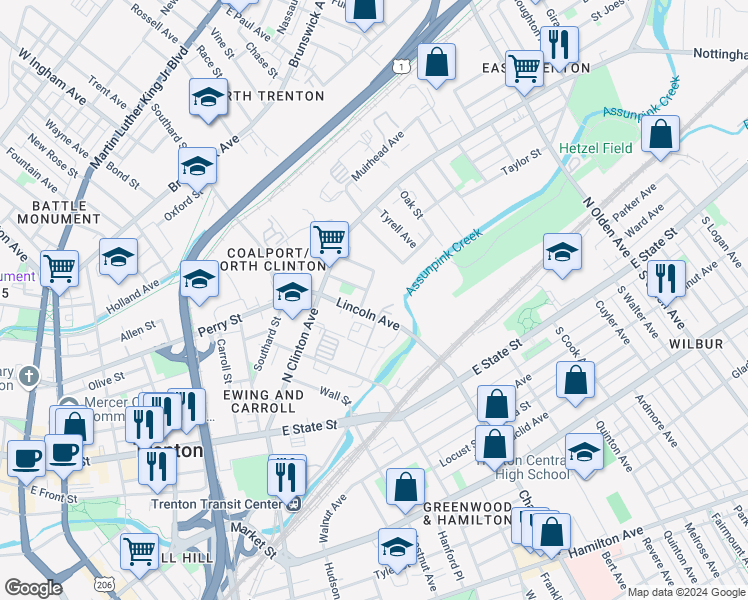Click the N Olden Ave street label
The image size is (748, 600).
point(606,229)
